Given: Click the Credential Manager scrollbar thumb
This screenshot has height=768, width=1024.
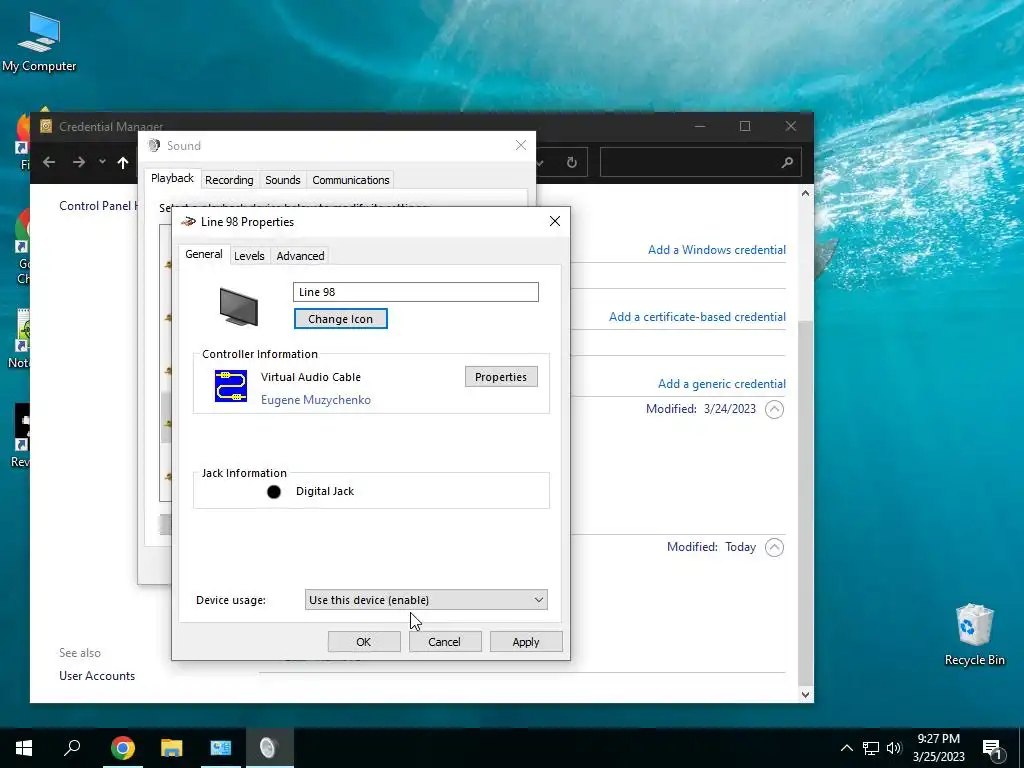Looking at the screenshot, I should pyautogui.click(x=805, y=503).
